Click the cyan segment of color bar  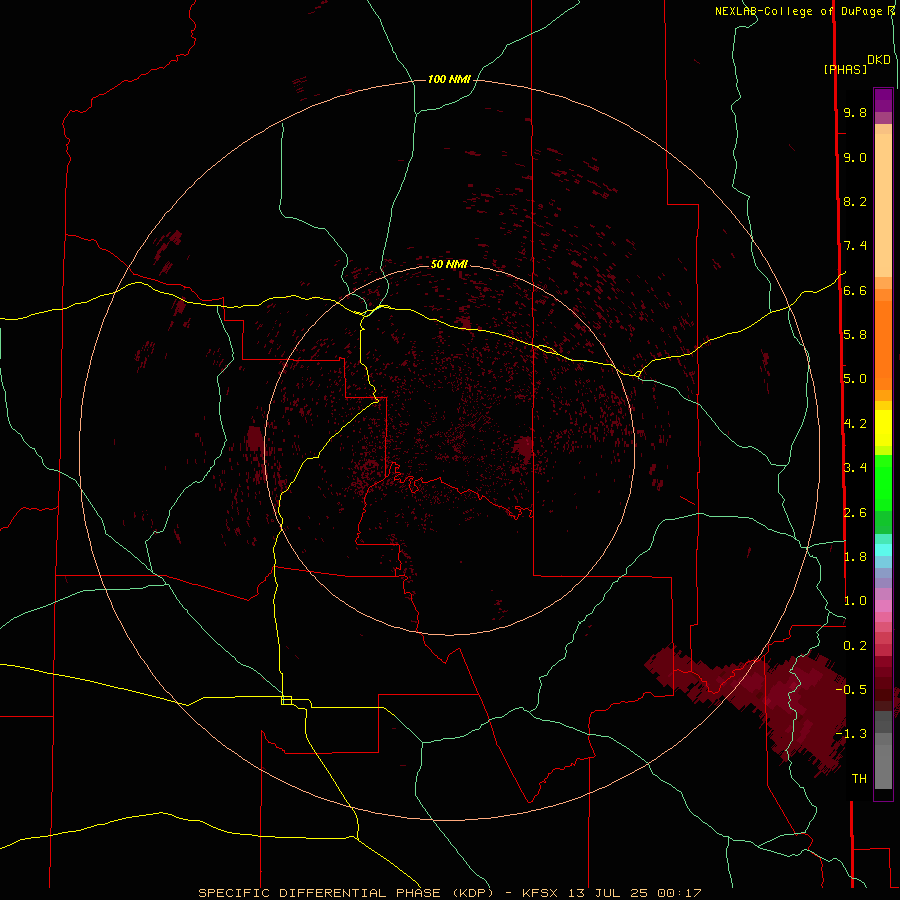click(883, 549)
